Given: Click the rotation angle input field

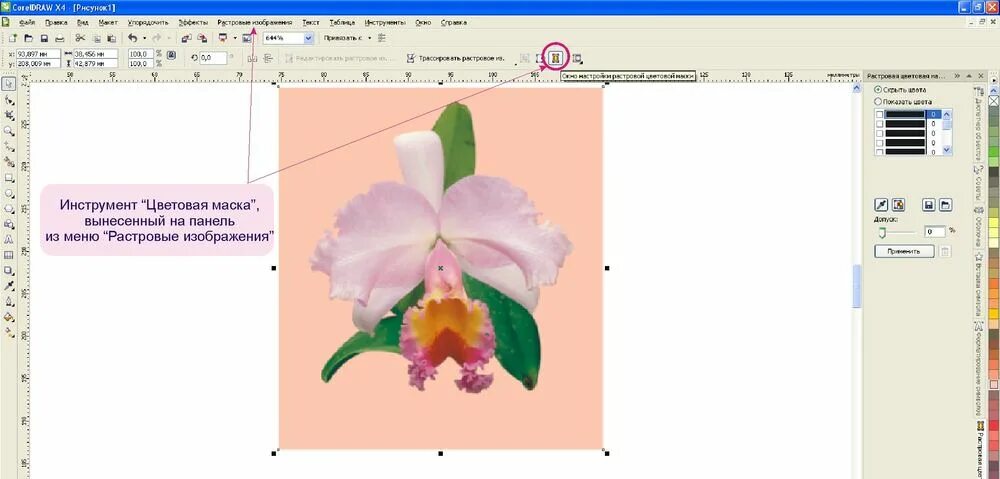Looking at the screenshot, I should pyautogui.click(x=213, y=58).
